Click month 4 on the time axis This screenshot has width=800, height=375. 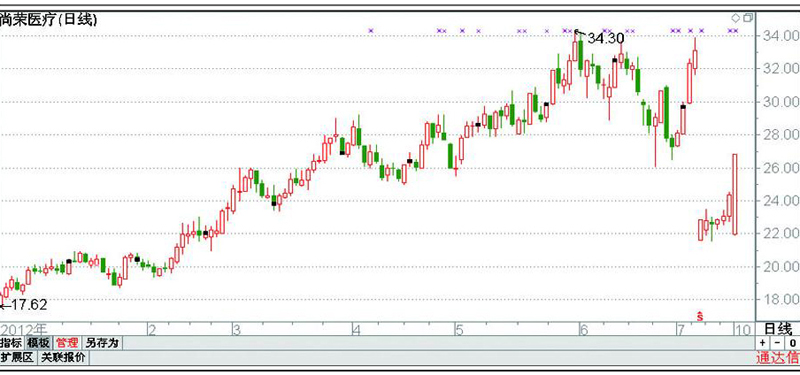click(x=356, y=330)
